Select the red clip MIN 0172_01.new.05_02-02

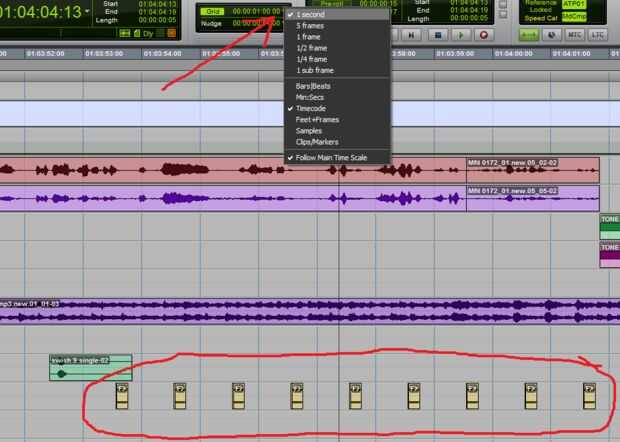tap(533, 170)
